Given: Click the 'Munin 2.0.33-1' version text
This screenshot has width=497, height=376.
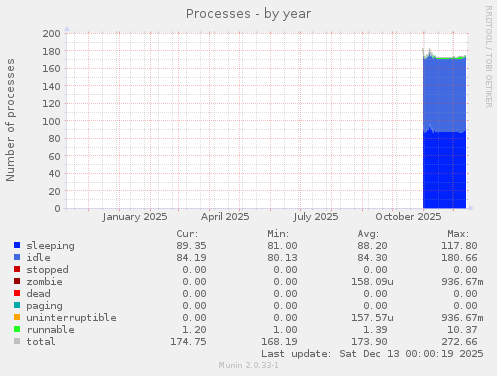Looking at the screenshot, I should click(x=248, y=365).
